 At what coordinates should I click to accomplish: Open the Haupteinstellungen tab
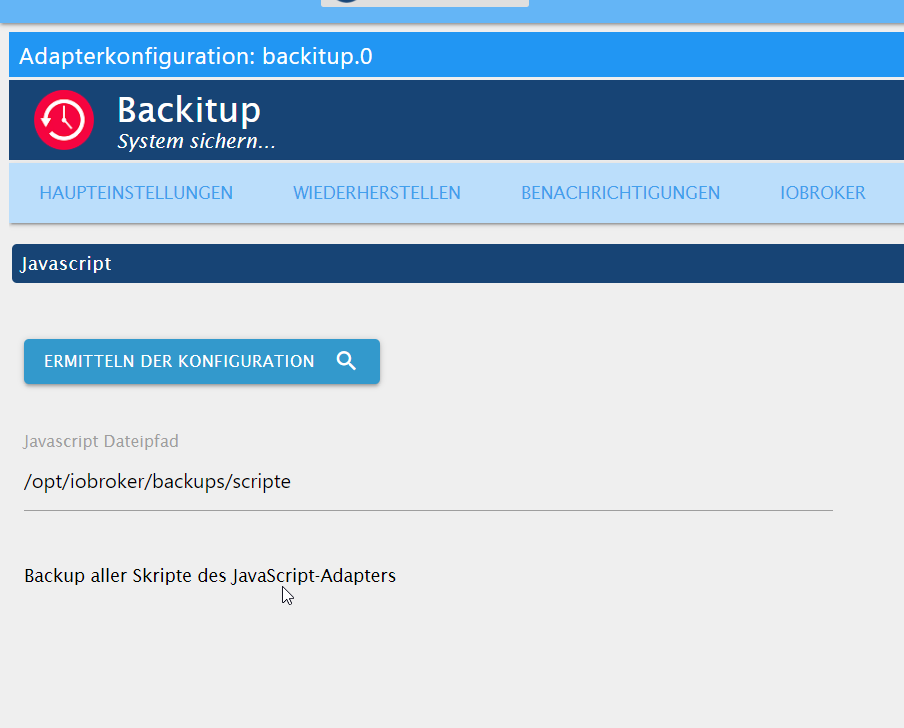136,193
